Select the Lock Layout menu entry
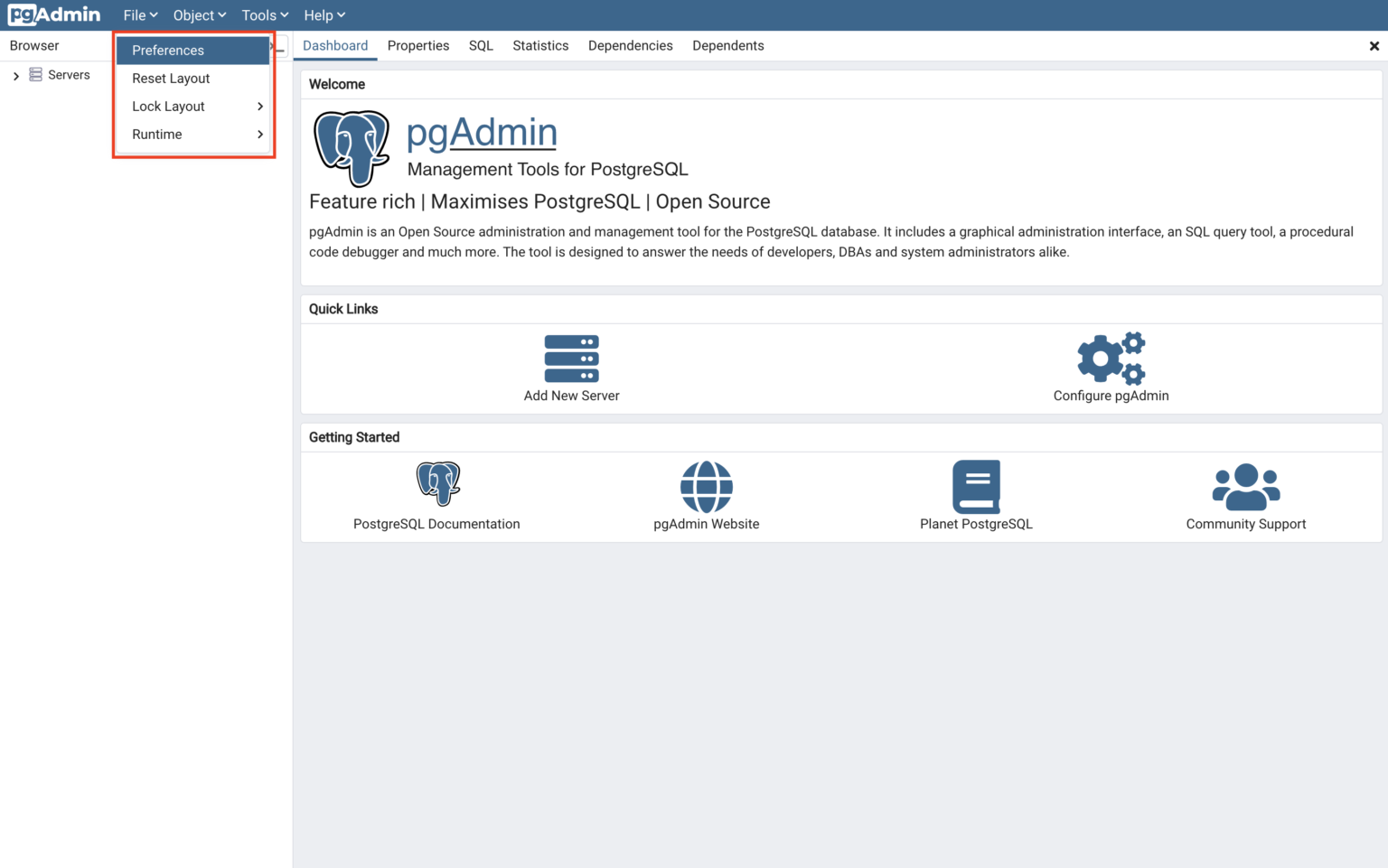 click(193, 107)
